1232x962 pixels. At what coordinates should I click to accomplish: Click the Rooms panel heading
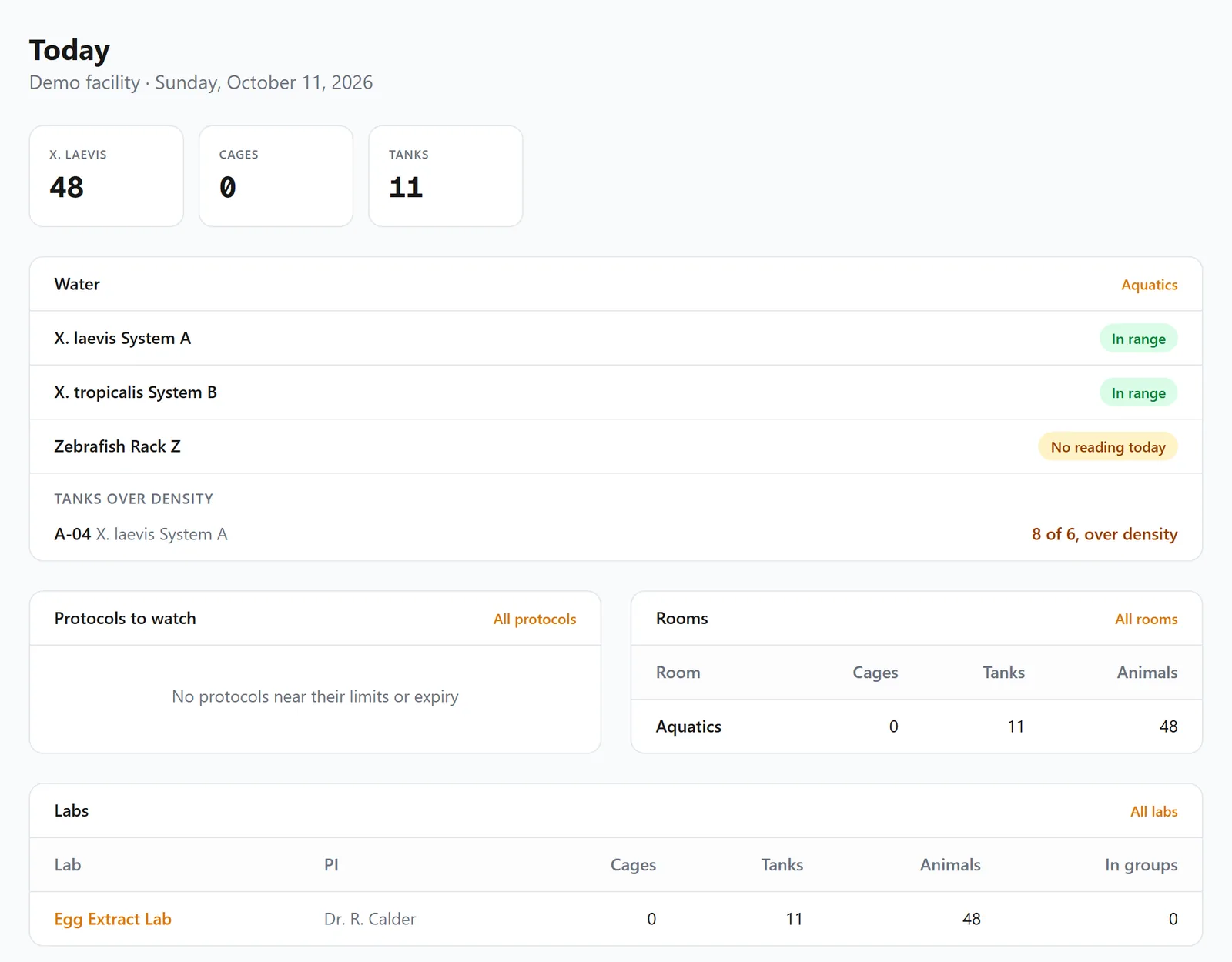point(681,619)
